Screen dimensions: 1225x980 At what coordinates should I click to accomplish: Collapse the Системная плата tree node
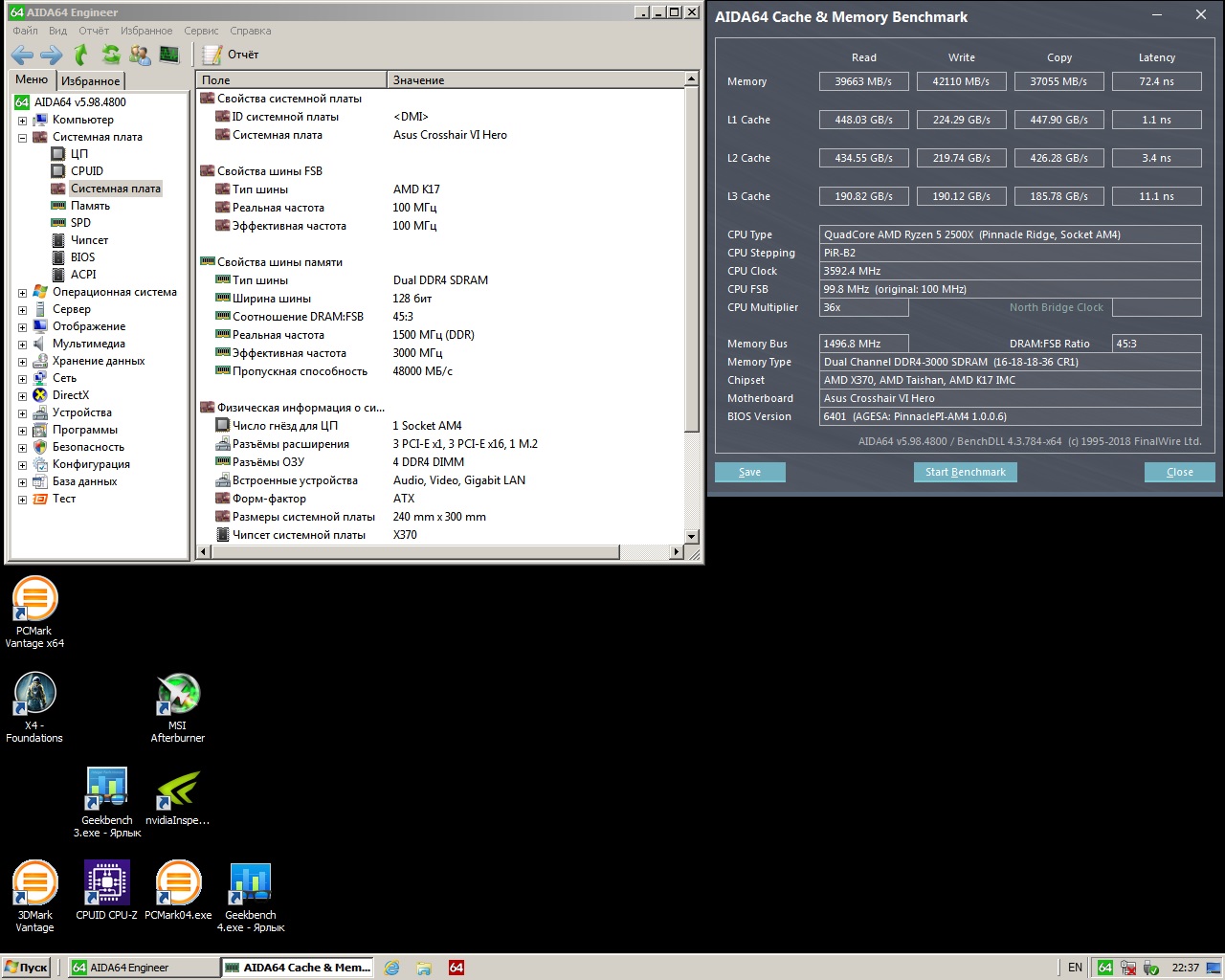click(22, 138)
